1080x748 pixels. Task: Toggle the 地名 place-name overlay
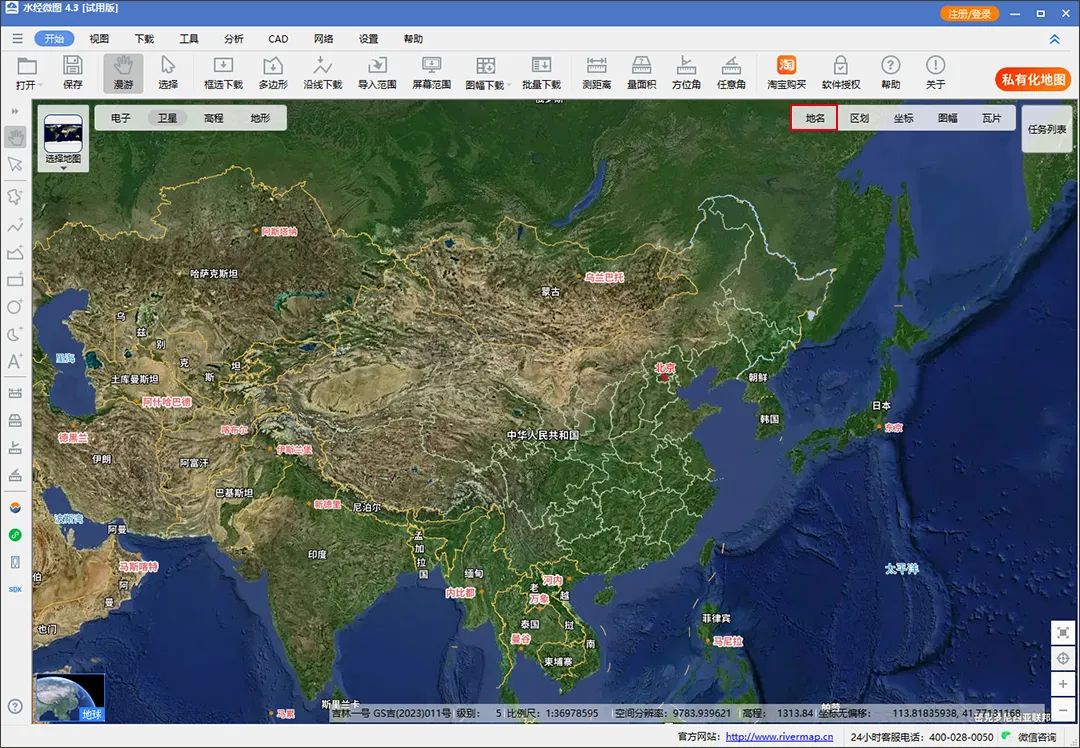(814, 118)
